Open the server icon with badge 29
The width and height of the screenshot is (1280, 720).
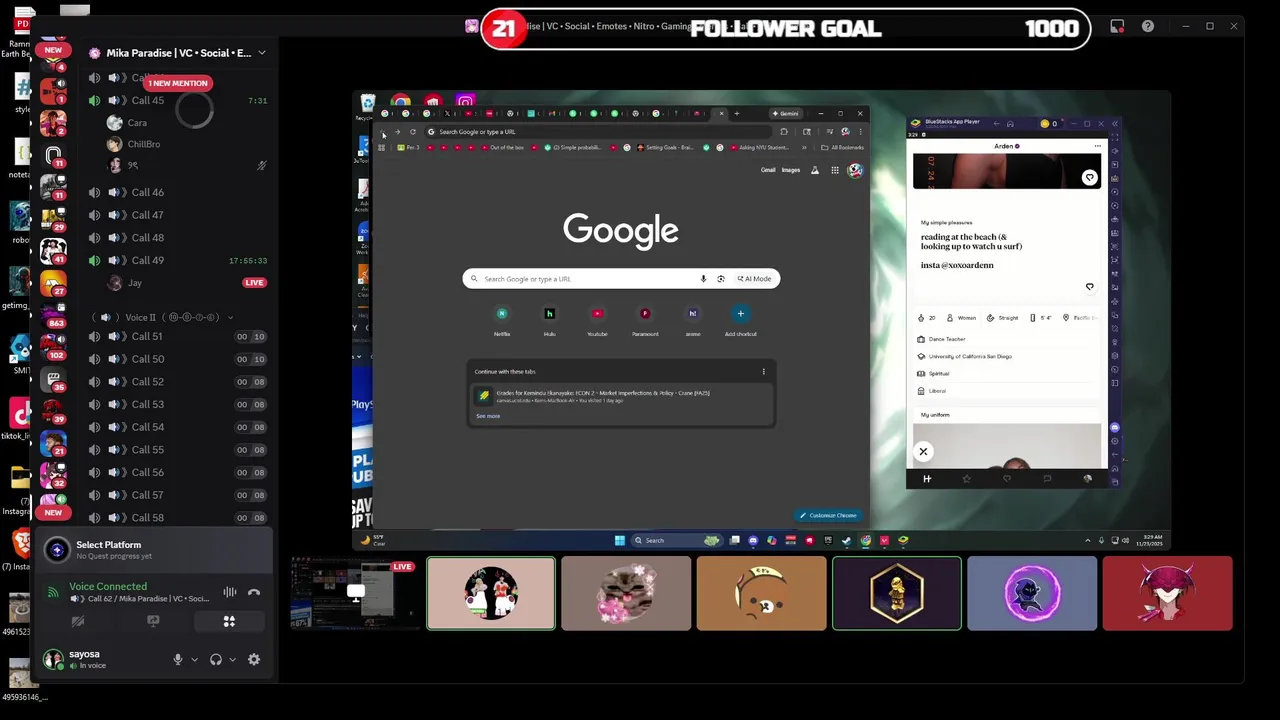[x=53, y=220]
